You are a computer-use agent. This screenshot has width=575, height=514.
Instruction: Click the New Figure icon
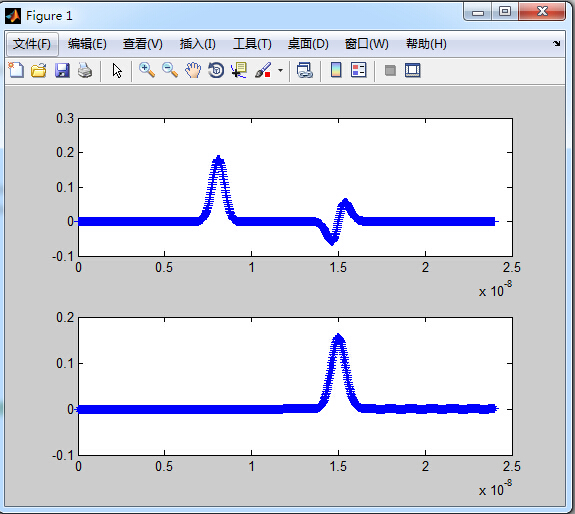coord(16,70)
